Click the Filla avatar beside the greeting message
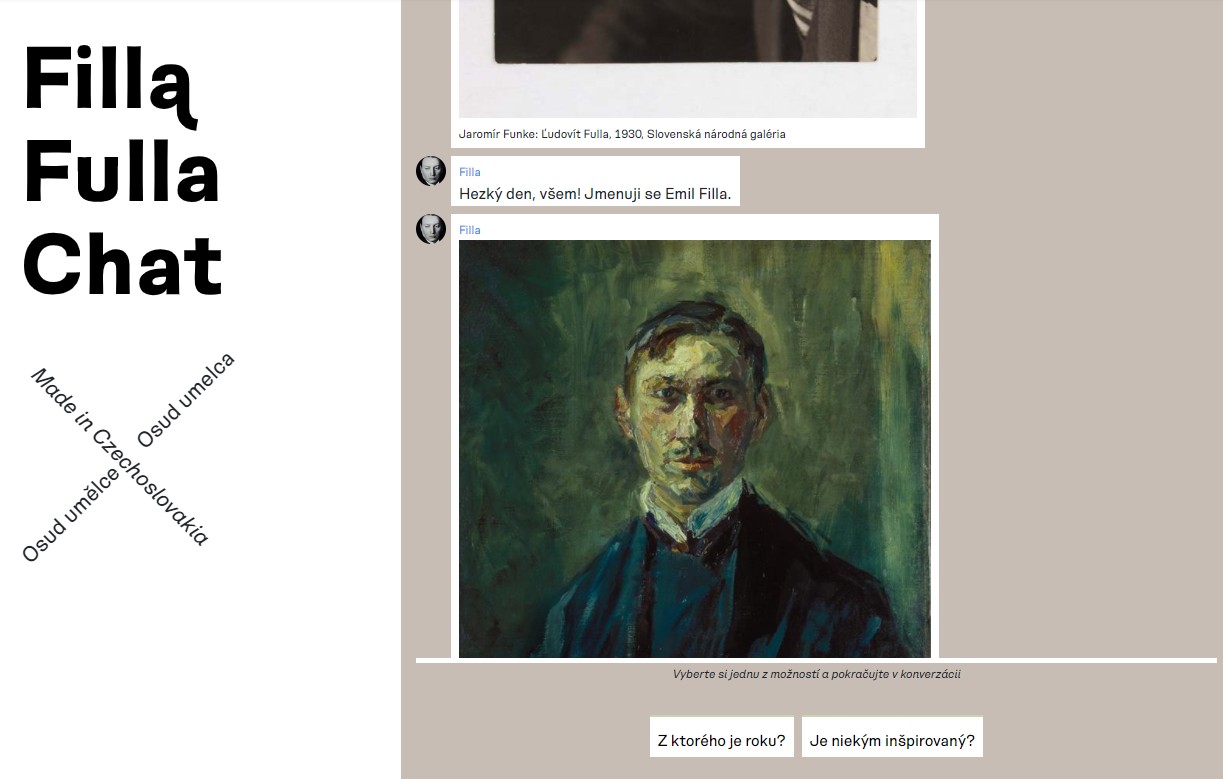The image size is (1223, 779). tap(431, 171)
